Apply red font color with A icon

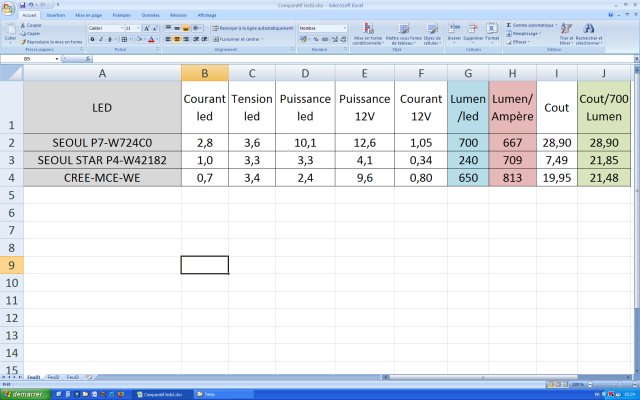point(151,39)
